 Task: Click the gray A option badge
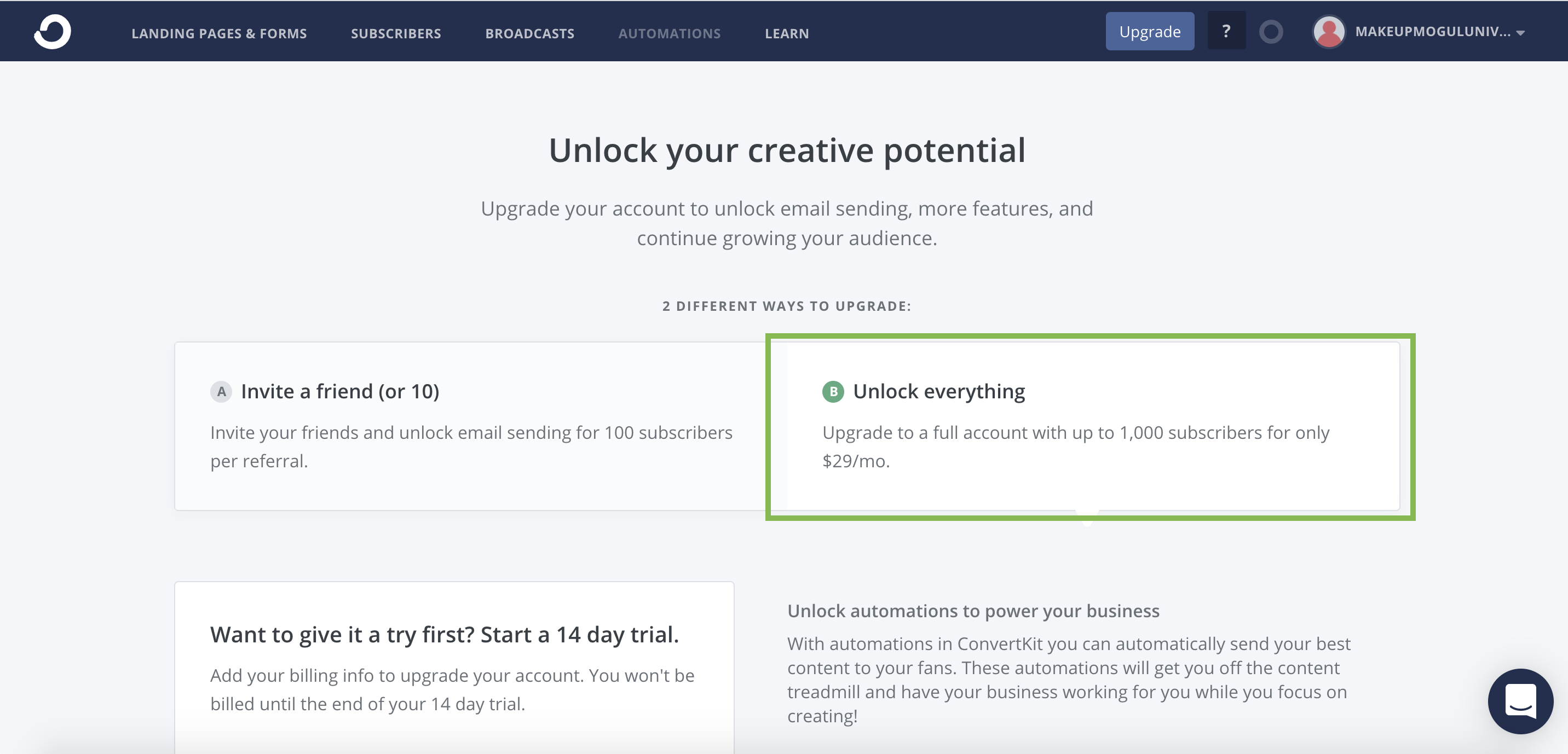pos(221,391)
